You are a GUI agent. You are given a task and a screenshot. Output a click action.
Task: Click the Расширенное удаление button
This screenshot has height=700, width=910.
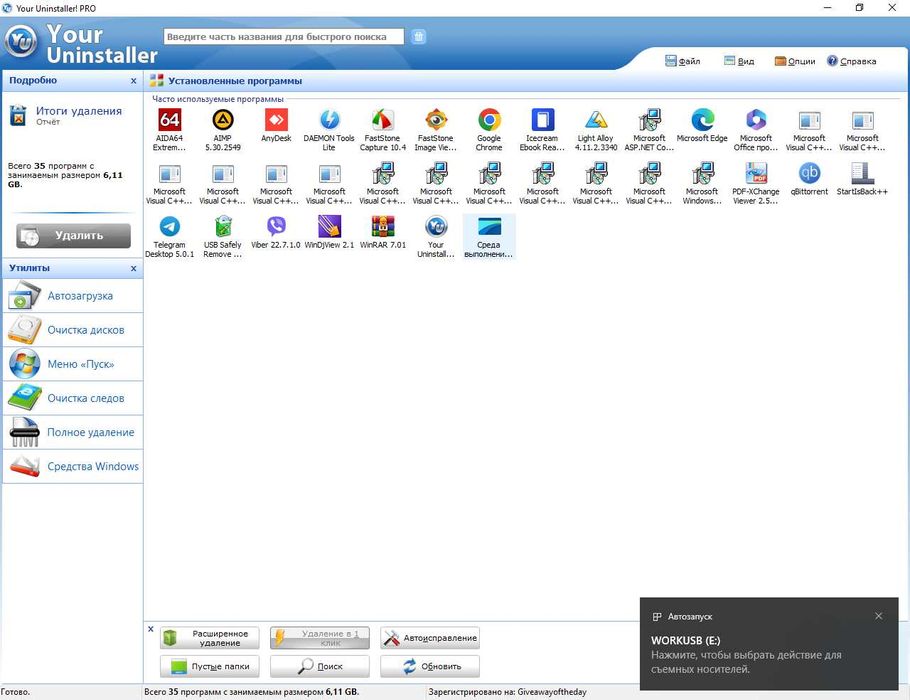pyautogui.click(x=210, y=638)
